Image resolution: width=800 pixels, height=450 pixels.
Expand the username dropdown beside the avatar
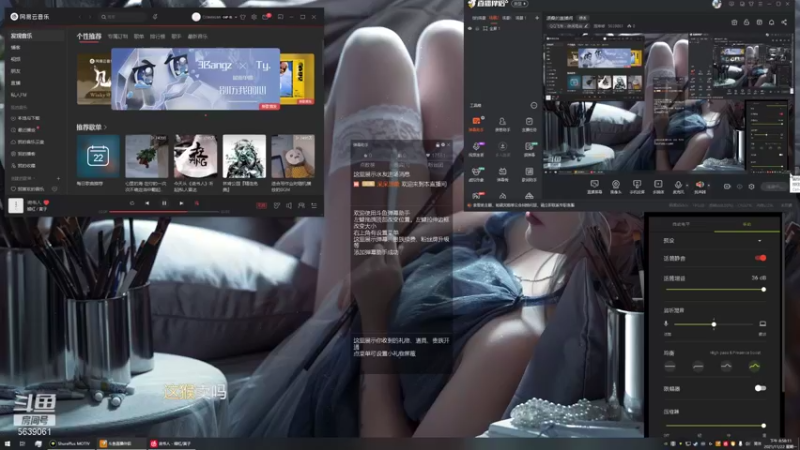click(235, 17)
